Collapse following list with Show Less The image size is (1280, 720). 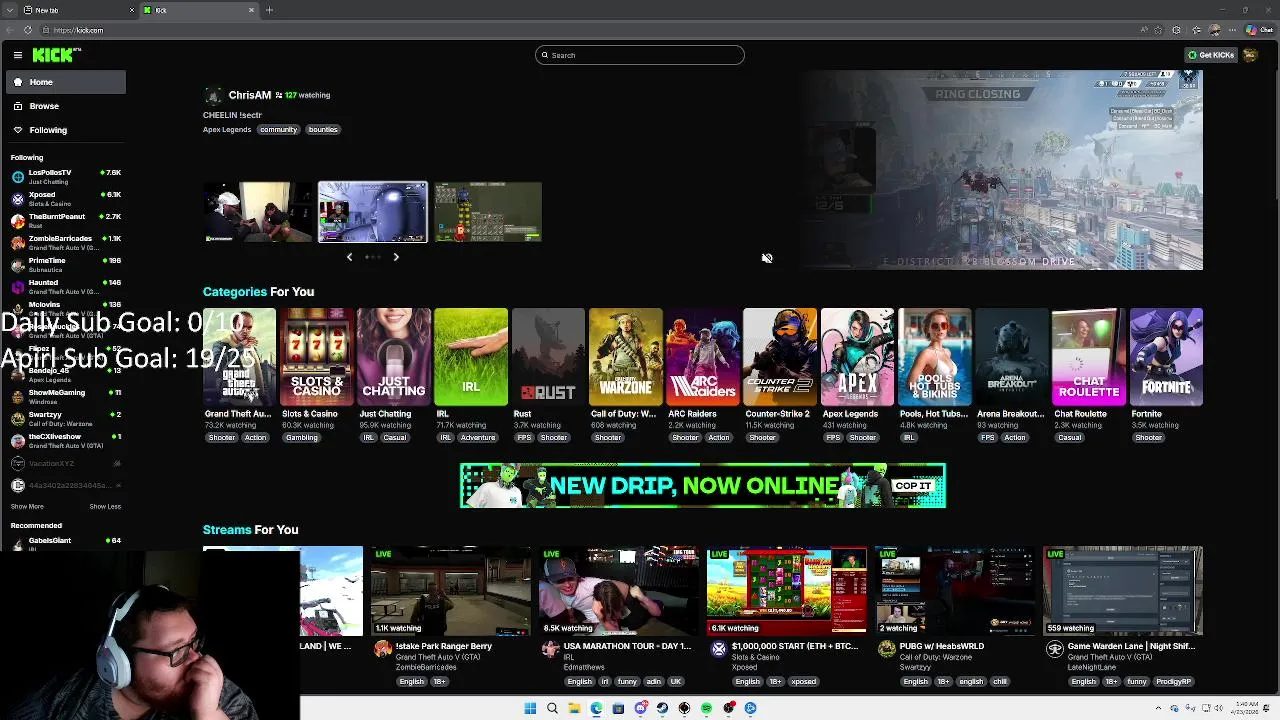[105, 506]
